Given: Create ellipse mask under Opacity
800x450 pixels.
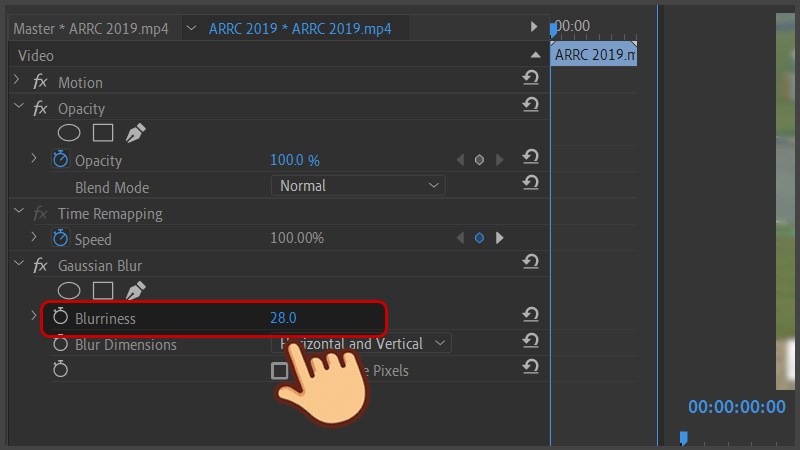Looking at the screenshot, I should coord(69,133).
